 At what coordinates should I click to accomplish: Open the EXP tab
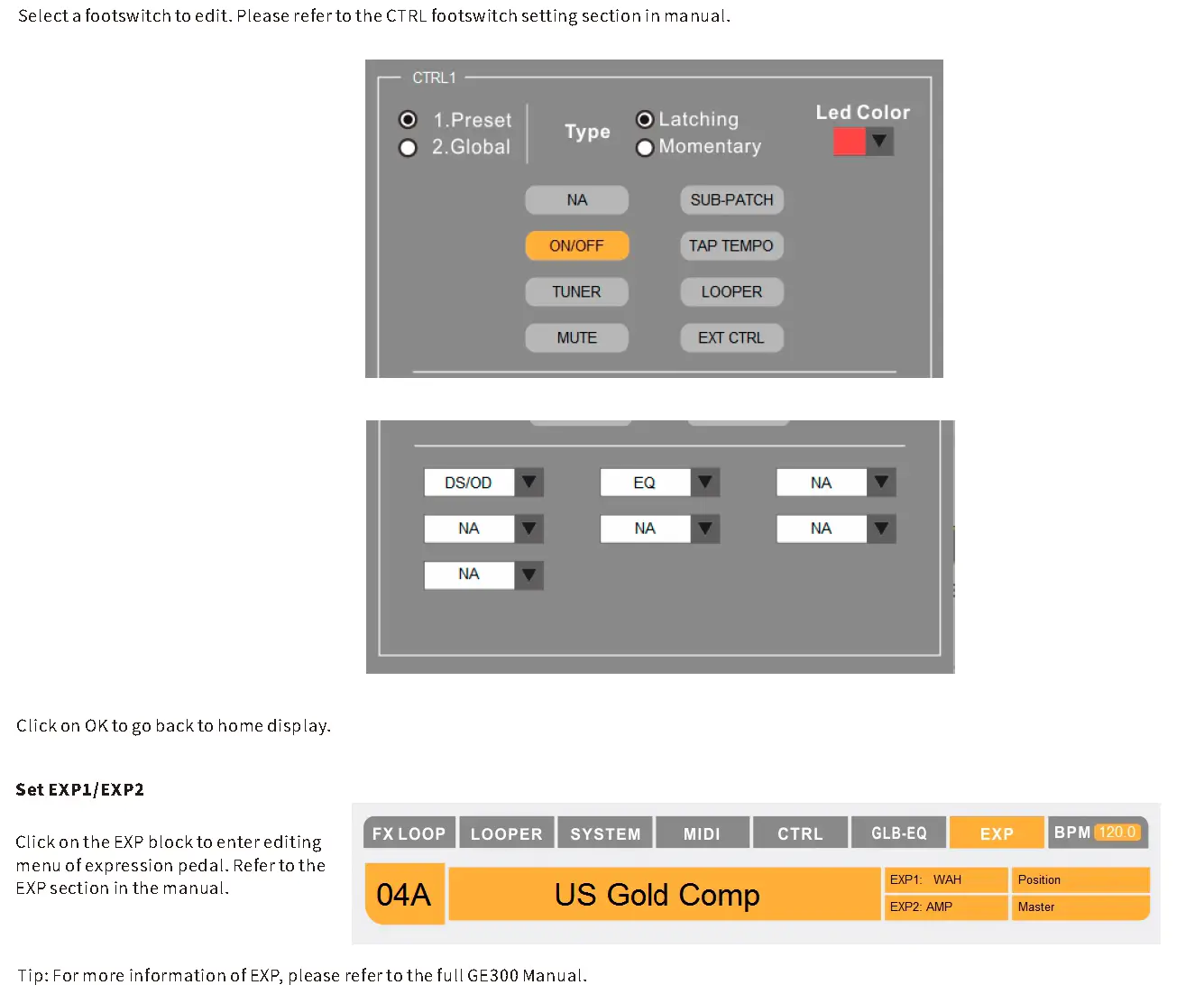coord(997,833)
